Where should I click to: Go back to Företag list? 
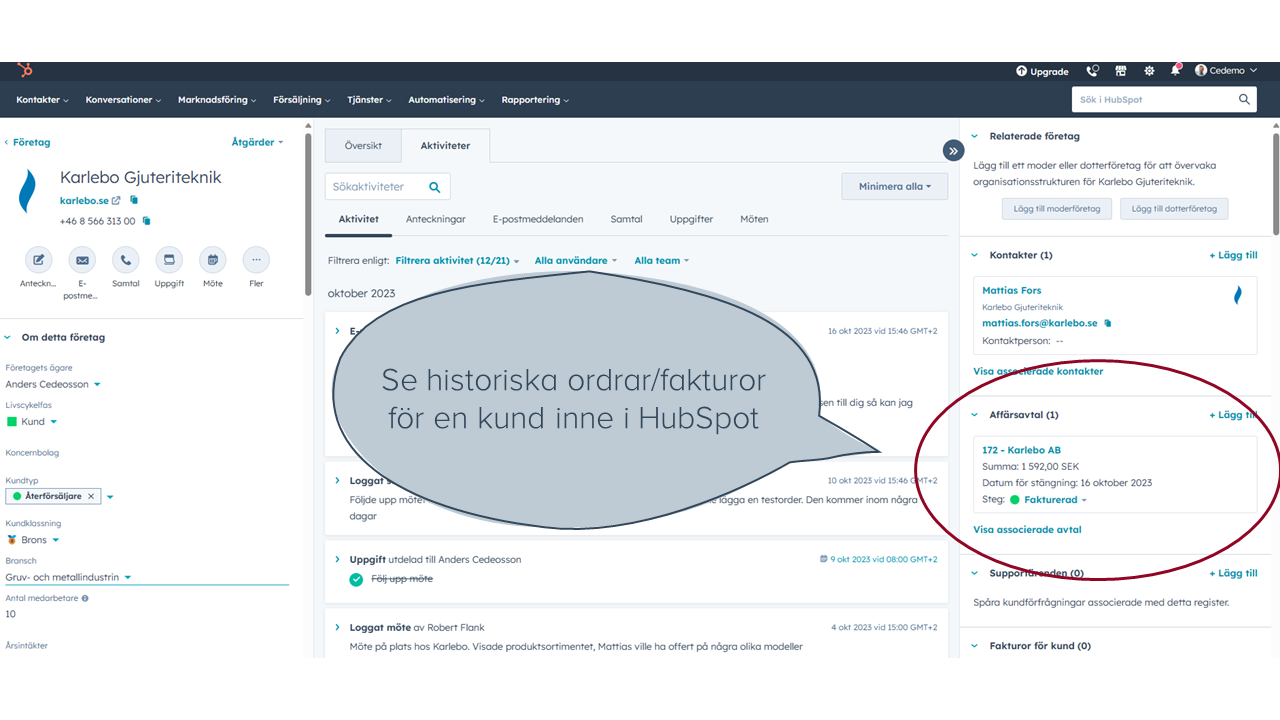[27, 142]
